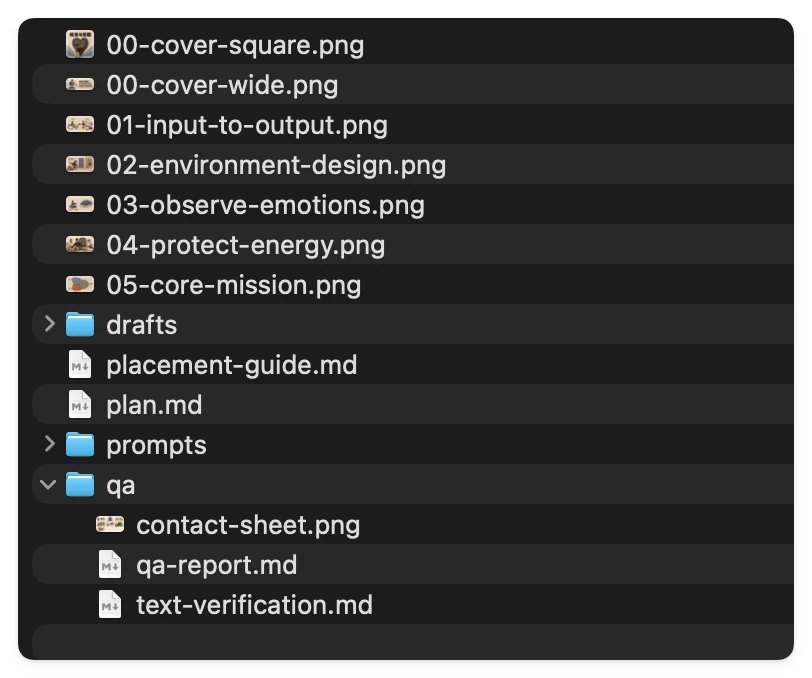Expand the drafts folder

pyautogui.click(x=50, y=324)
